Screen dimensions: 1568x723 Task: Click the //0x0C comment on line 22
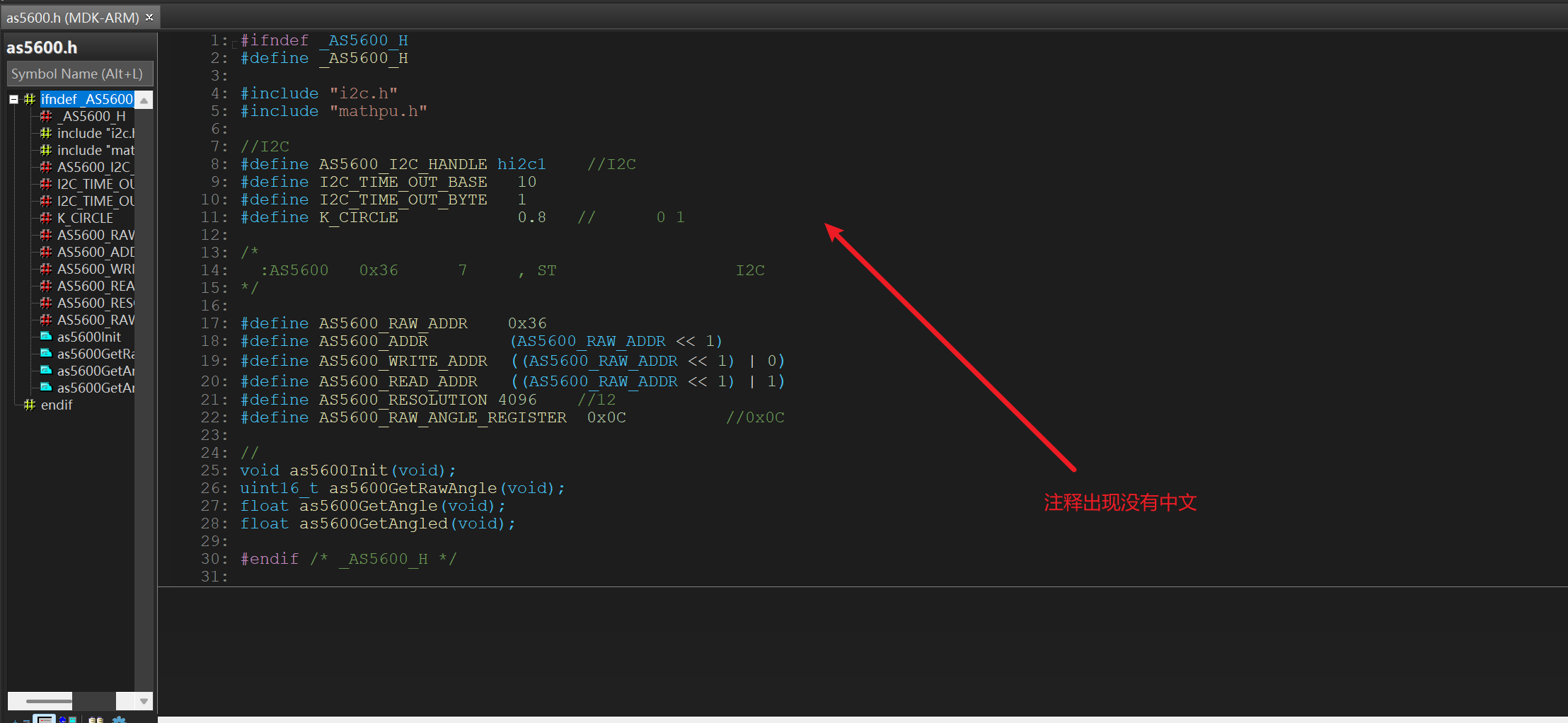coord(755,417)
